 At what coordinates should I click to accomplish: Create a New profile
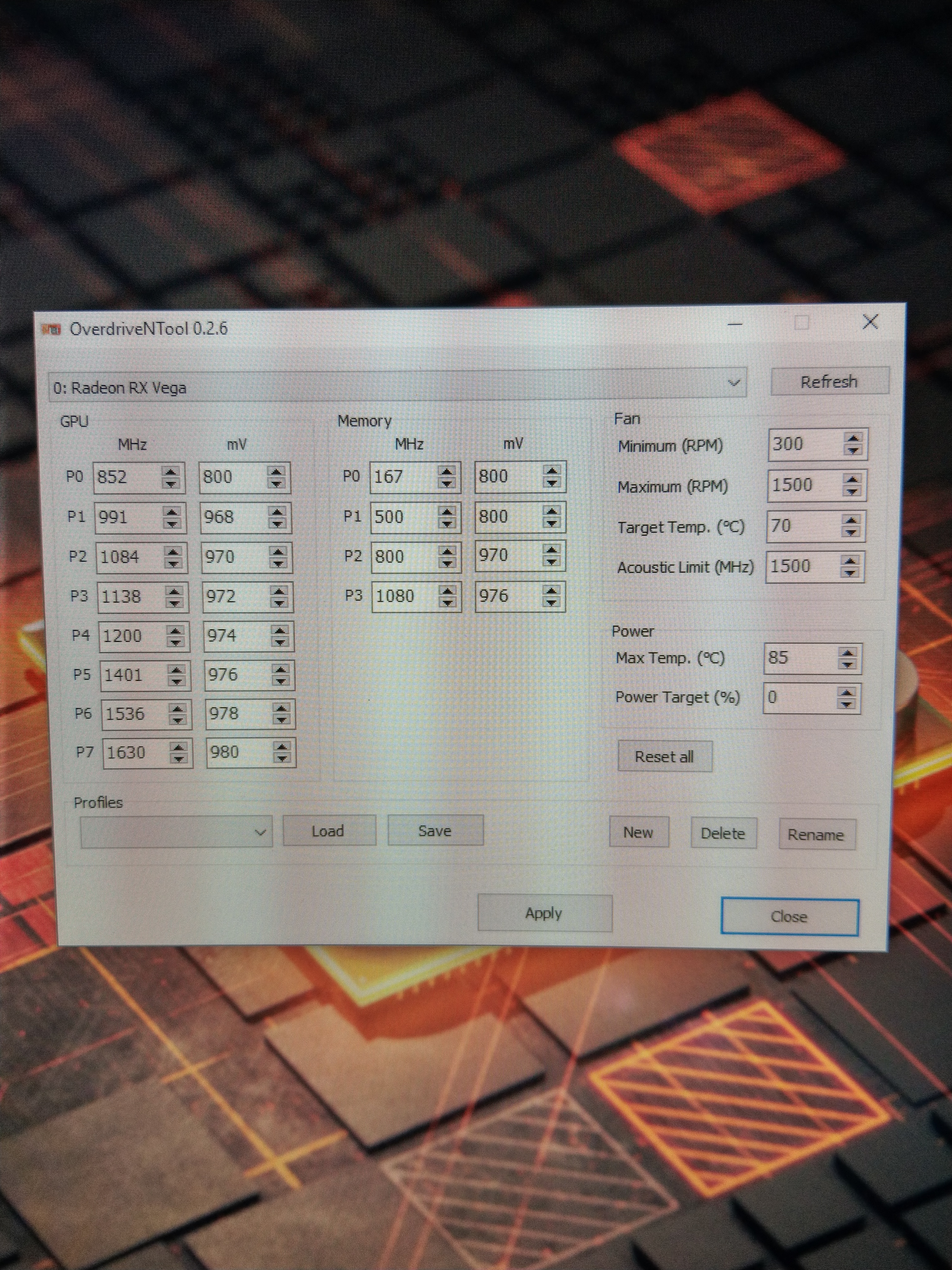638,832
